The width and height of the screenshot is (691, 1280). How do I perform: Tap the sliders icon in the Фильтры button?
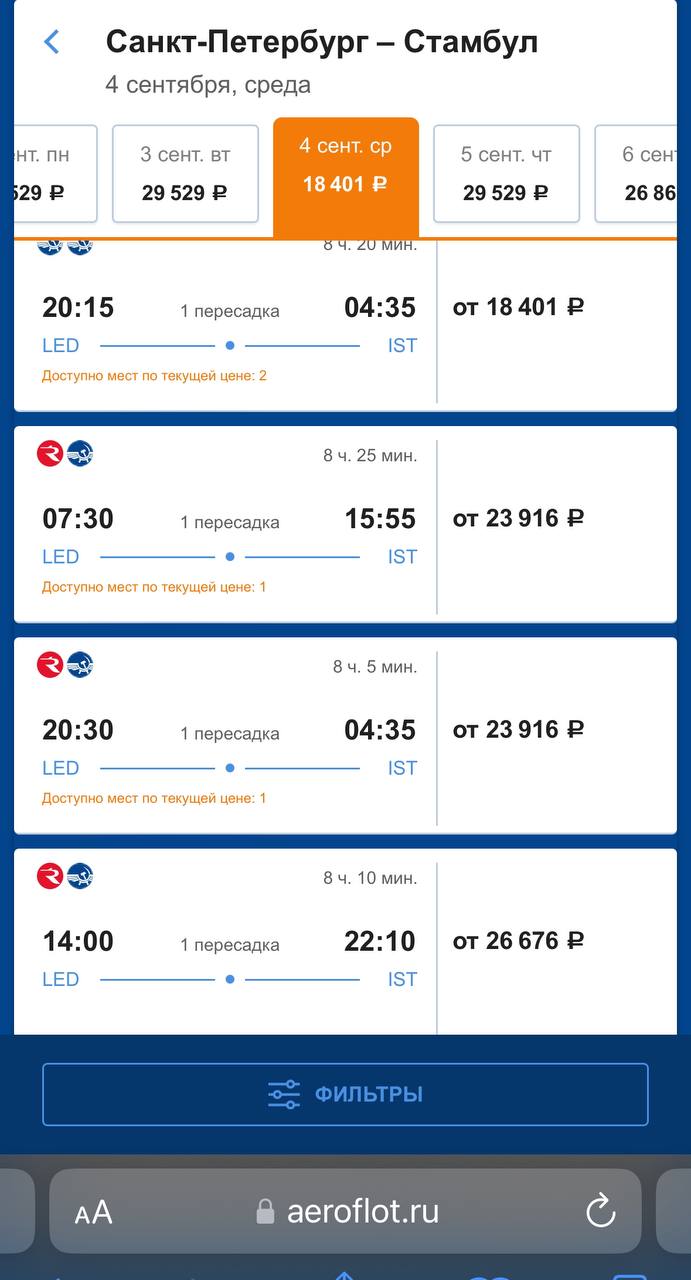[284, 1094]
